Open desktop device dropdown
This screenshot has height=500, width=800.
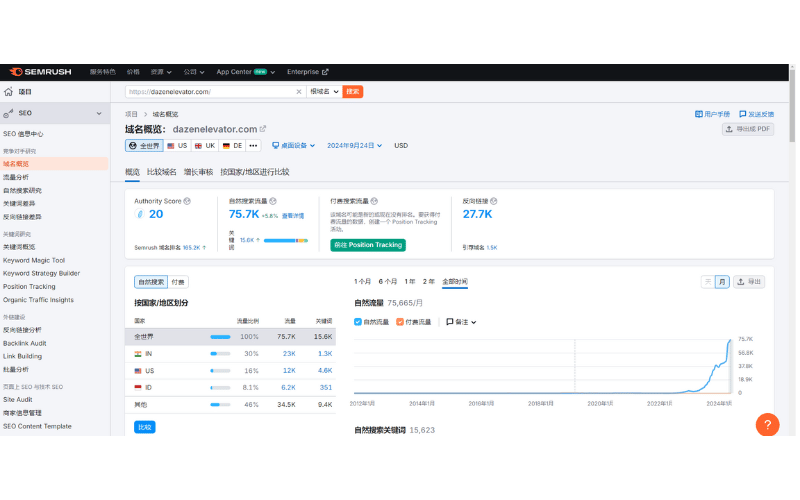[293, 146]
